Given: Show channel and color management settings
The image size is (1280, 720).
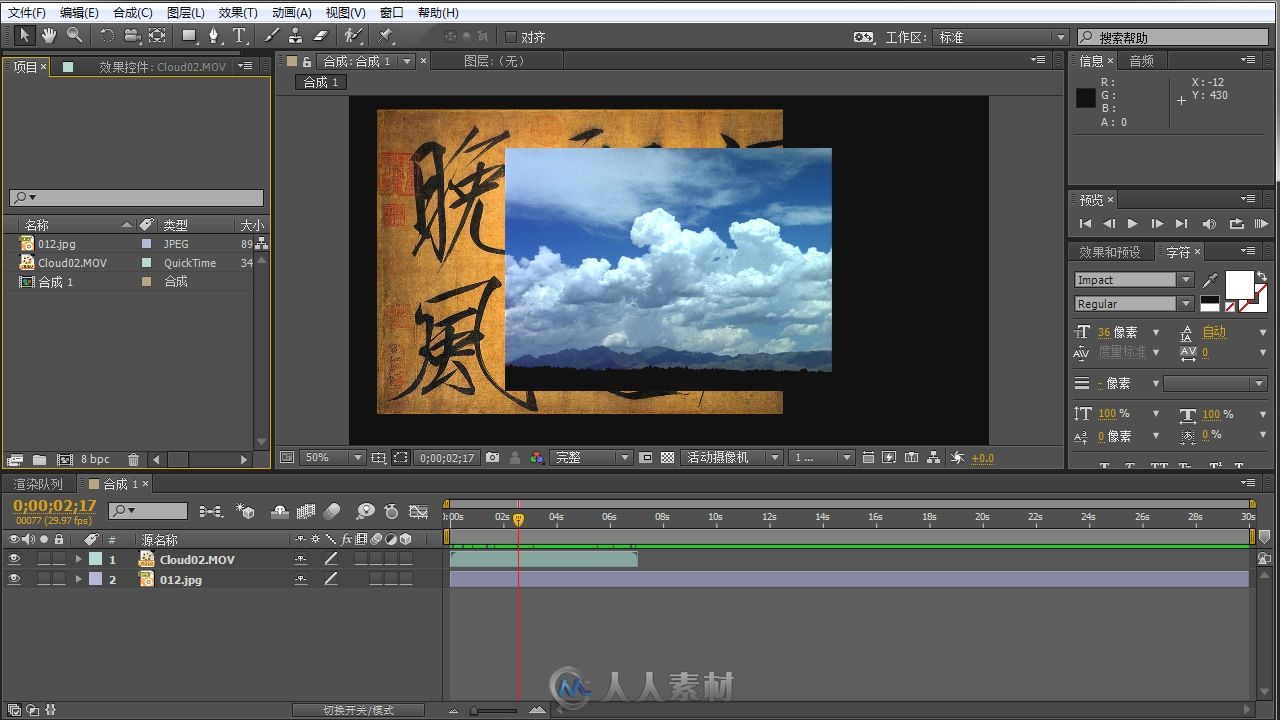Looking at the screenshot, I should [537, 458].
